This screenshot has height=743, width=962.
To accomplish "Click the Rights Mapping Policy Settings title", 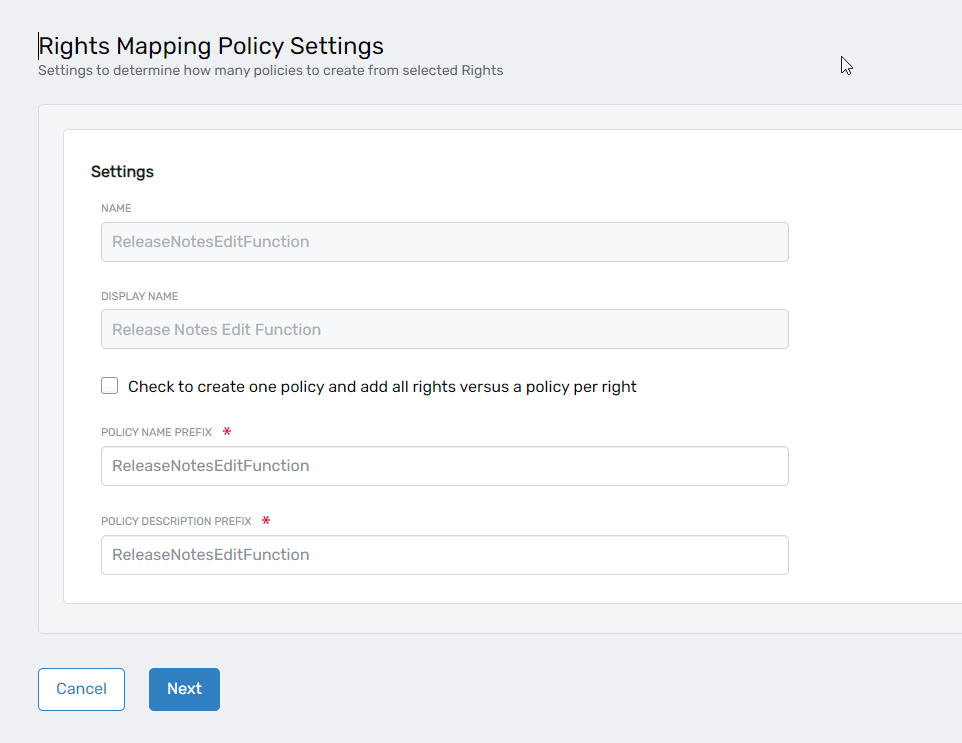I will pos(209,46).
